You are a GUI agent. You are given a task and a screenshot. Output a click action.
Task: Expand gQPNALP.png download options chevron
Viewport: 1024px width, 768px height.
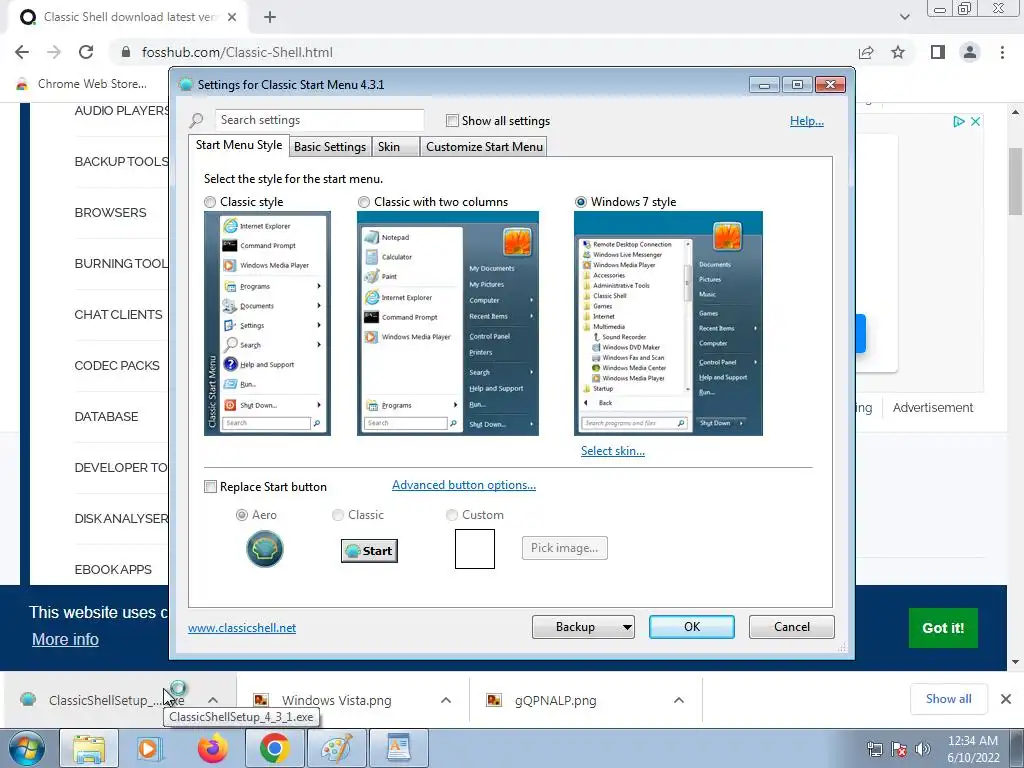coord(679,700)
